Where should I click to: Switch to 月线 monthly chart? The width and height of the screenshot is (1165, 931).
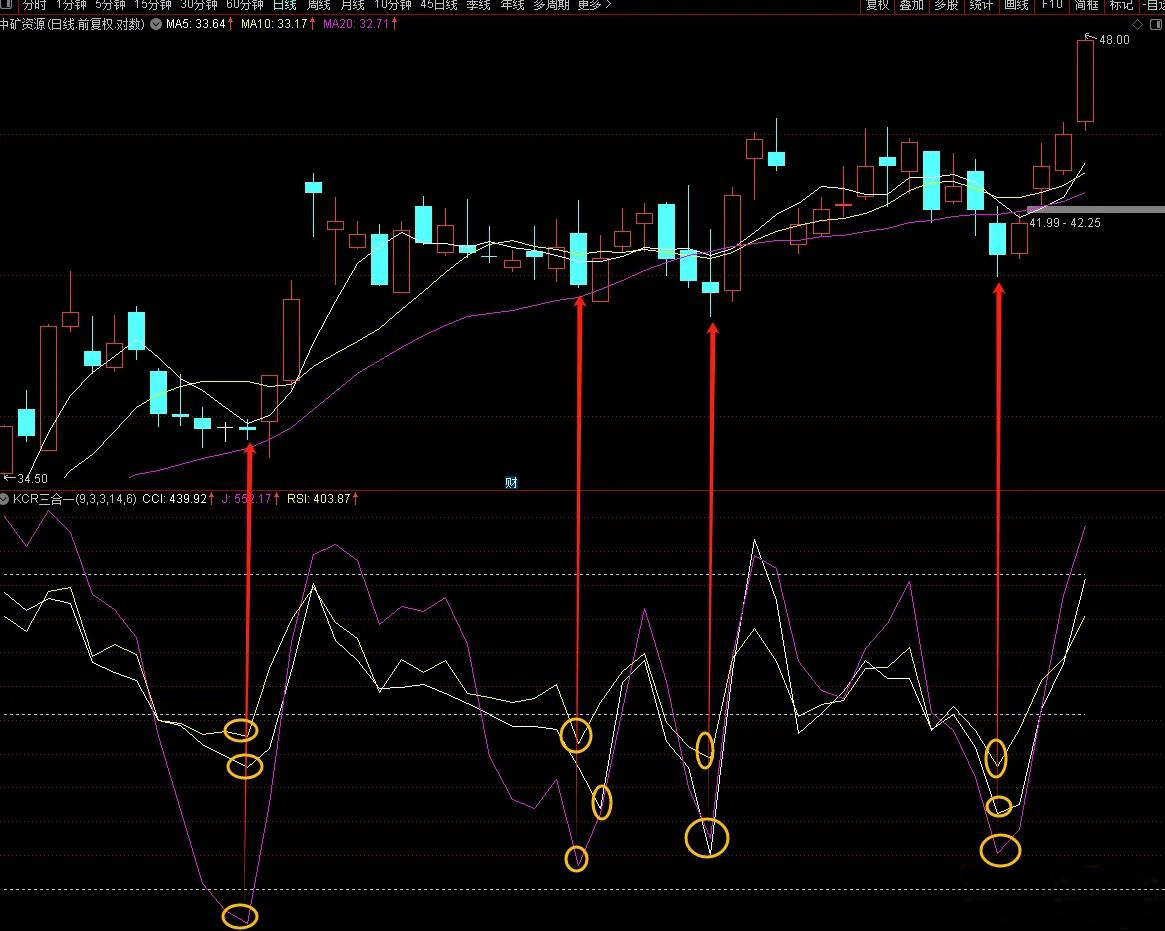[353, 4]
